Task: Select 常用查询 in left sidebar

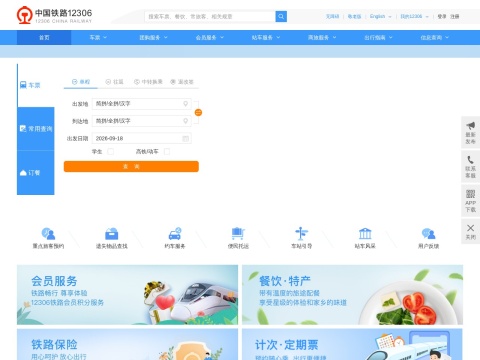Action: 36,129
